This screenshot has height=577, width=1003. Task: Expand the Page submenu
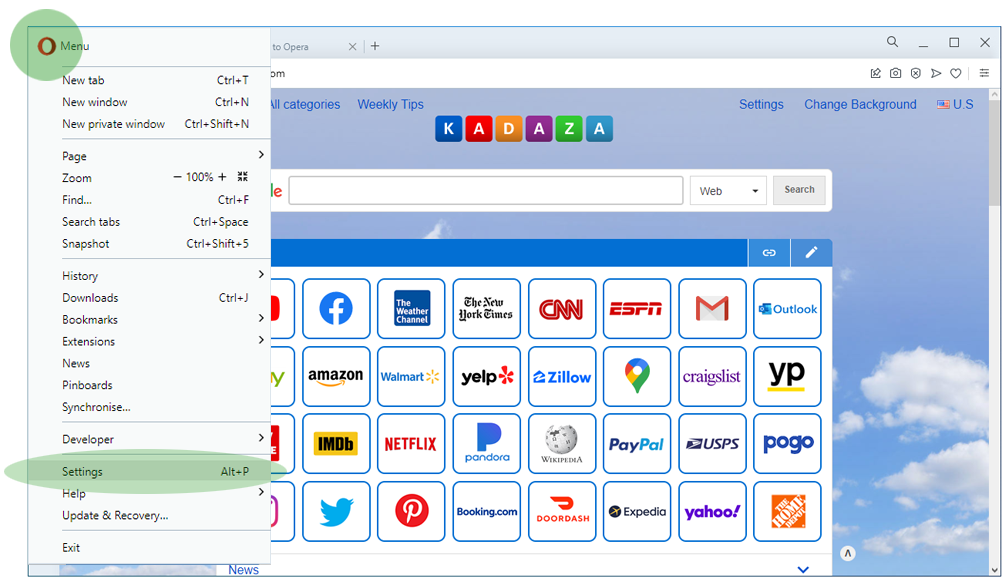(x=261, y=155)
